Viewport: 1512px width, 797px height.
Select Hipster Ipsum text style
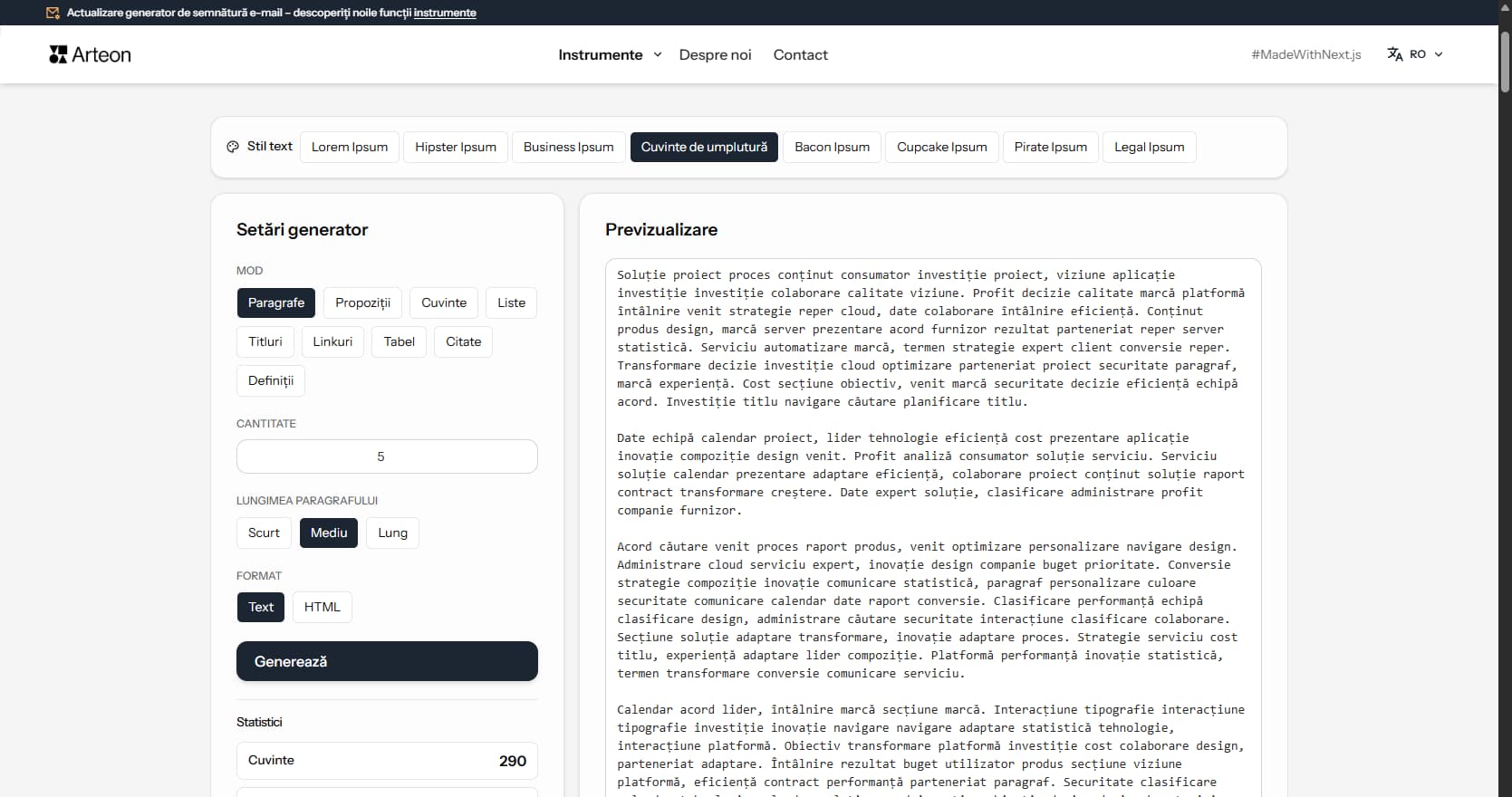click(456, 147)
